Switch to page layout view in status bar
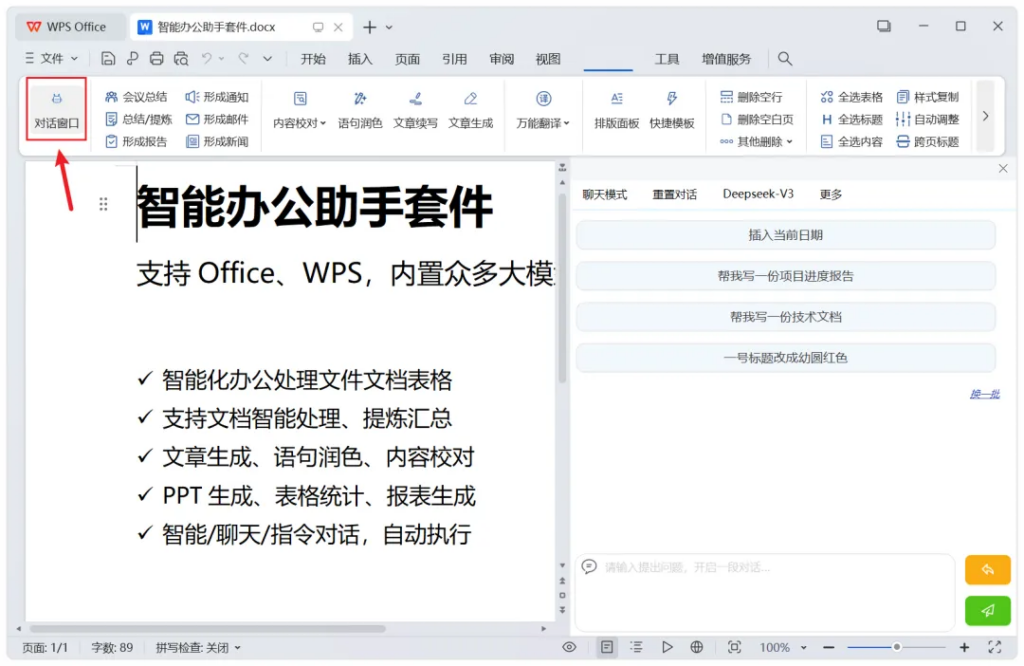Screen dimensions: 1024x666 [606, 647]
